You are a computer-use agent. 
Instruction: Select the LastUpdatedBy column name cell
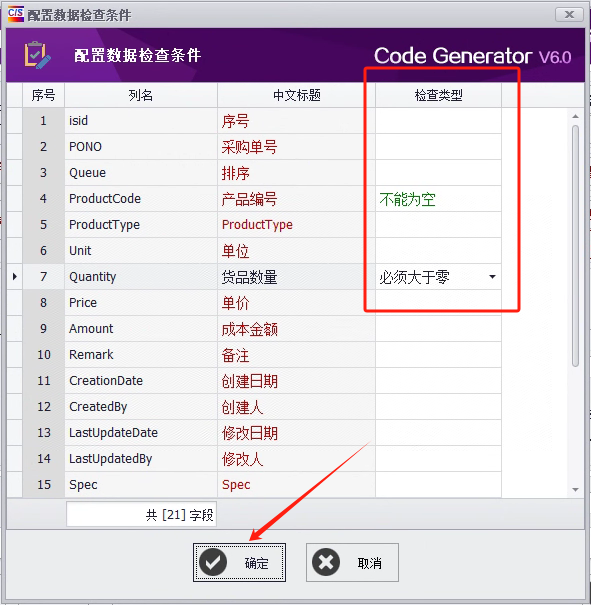141,458
